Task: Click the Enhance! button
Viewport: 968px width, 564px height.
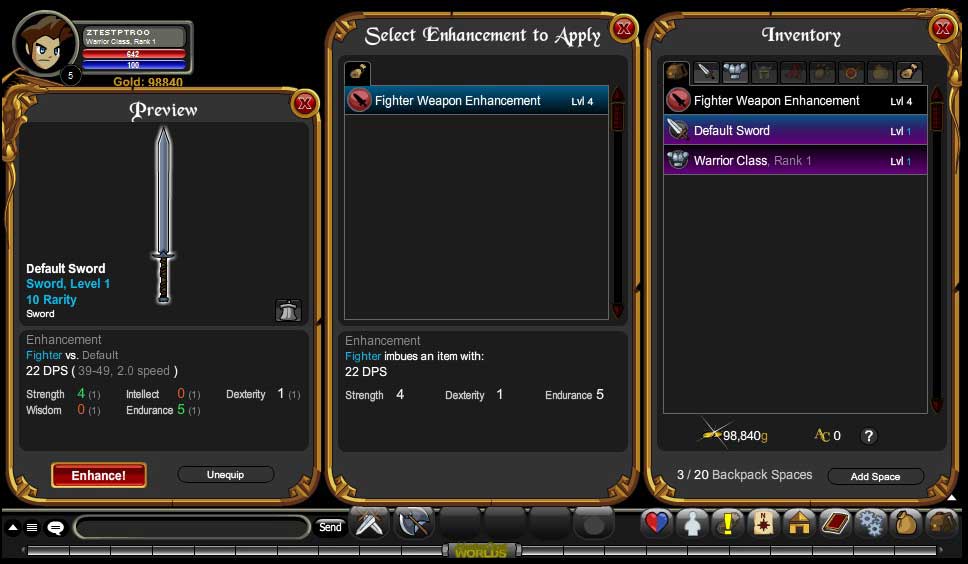Action: pyautogui.click(x=99, y=475)
